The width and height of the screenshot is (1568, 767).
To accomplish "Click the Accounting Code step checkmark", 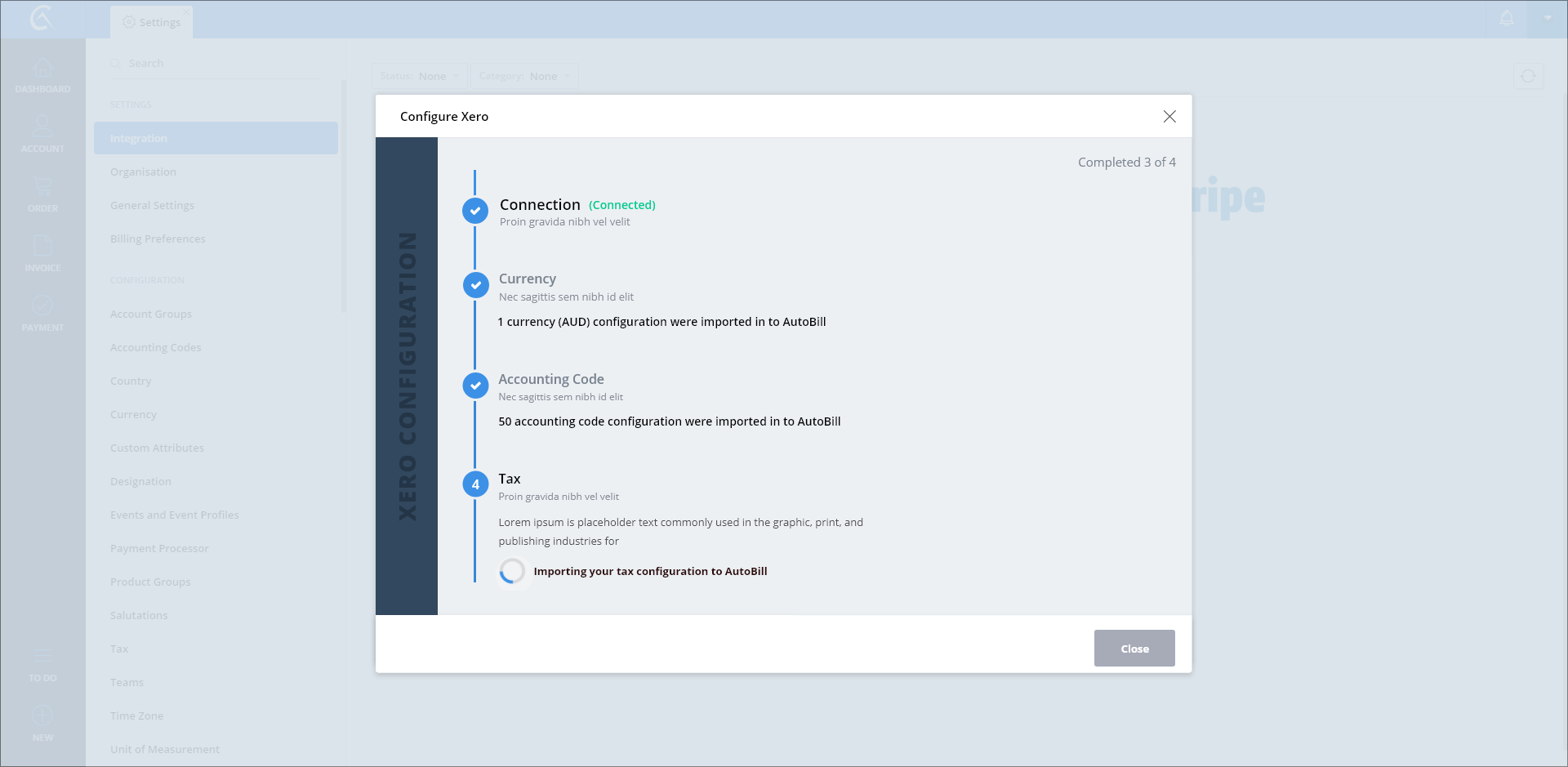I will (475, 386).
